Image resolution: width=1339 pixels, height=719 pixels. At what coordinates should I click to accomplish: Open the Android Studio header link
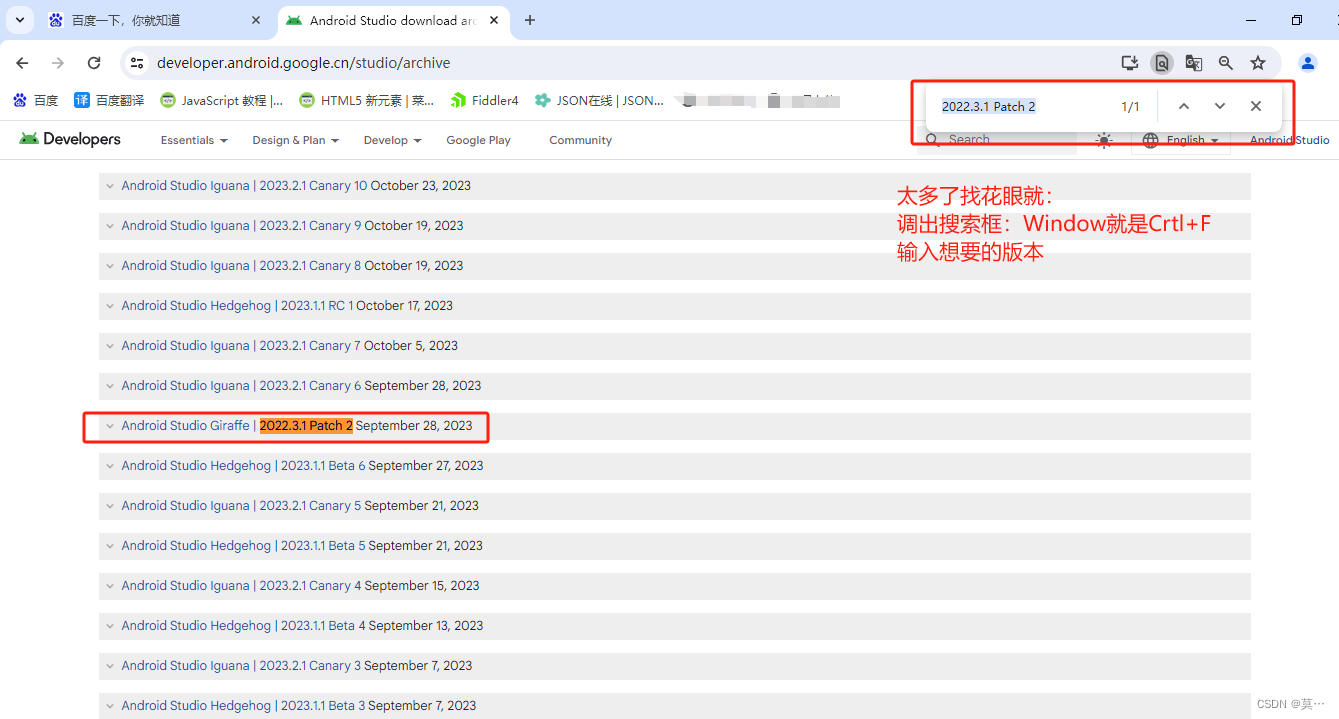(x=1290, y=140)
